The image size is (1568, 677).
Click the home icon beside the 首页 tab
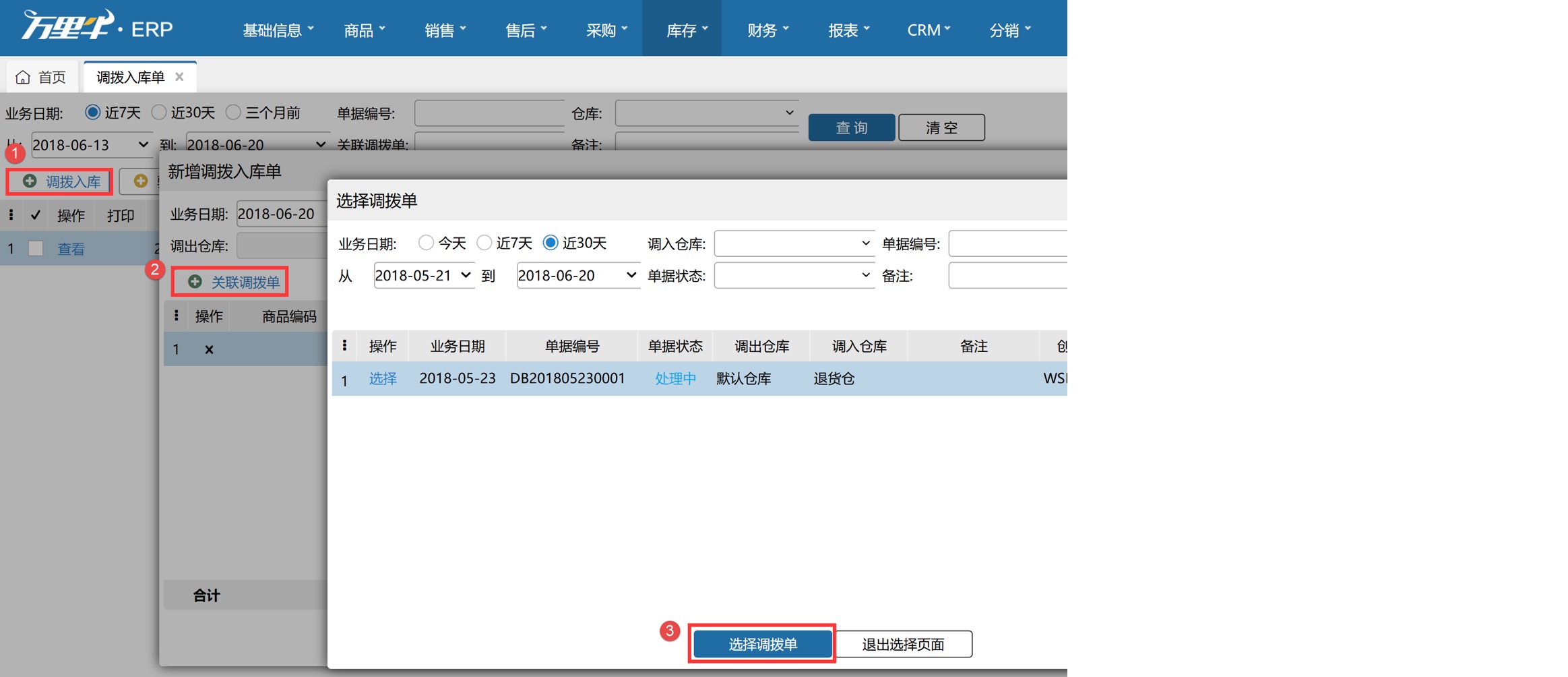coord(22,76)
